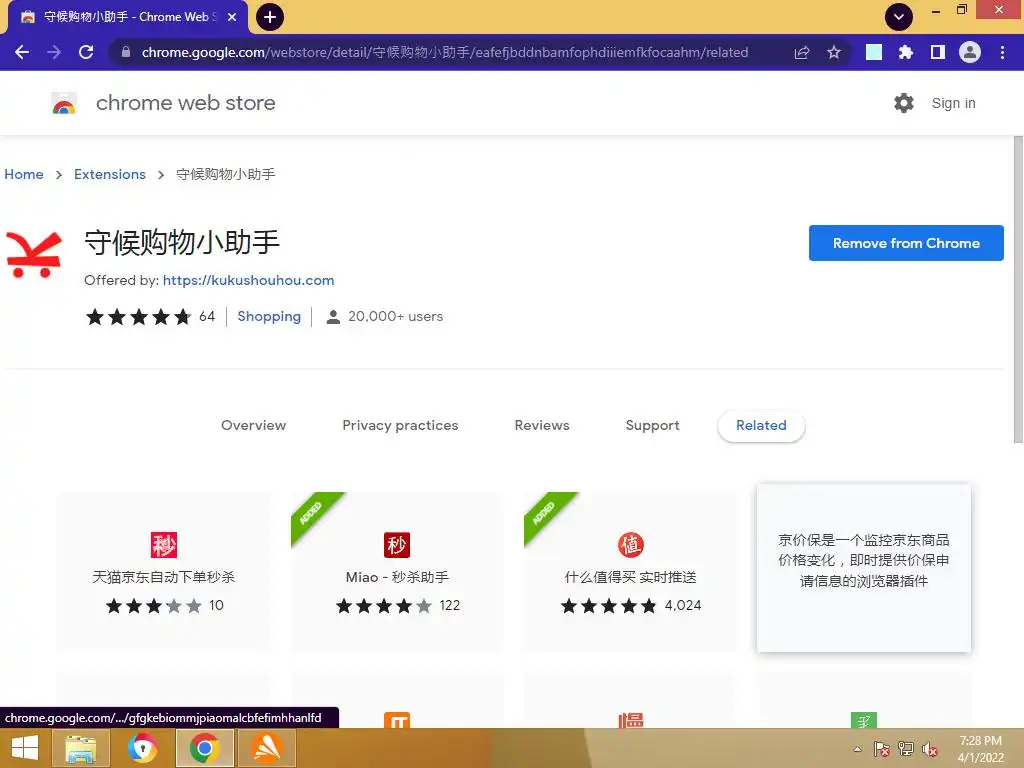The height and width of the screenshot is (768, 1024).
Task: Click the Chrome Web Store rainbow logo
Action: (64, 103)
